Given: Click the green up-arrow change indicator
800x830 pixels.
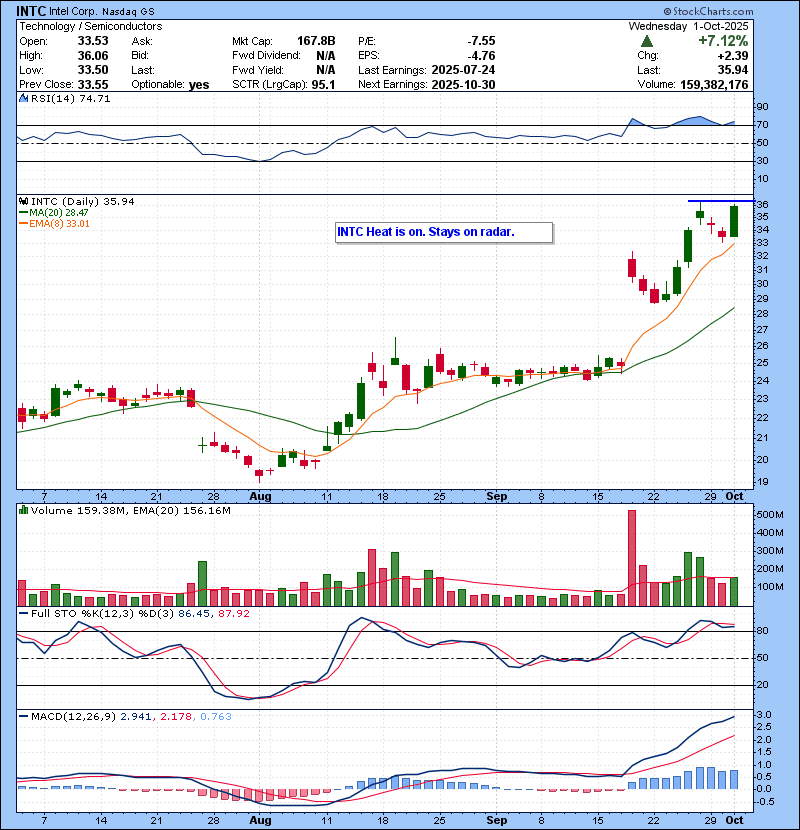Looking at the screenshot, I should click(x=646, y=41).
